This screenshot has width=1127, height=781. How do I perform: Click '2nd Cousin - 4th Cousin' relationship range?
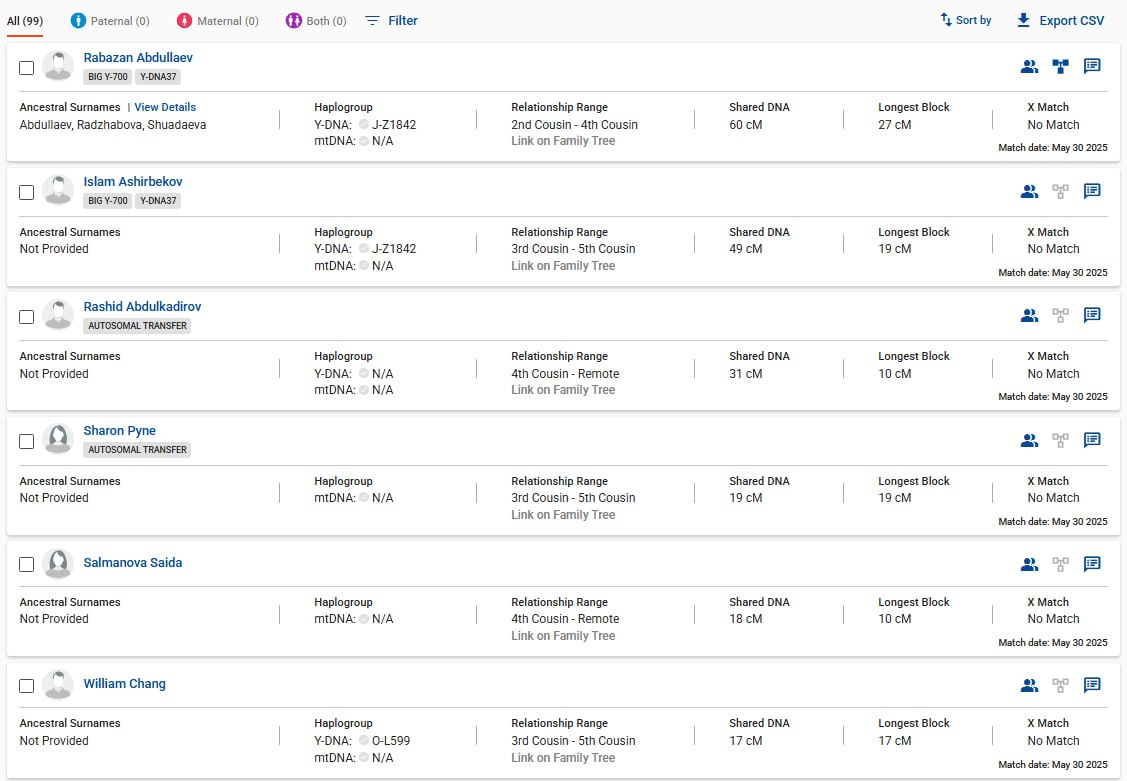coord(574,124)
